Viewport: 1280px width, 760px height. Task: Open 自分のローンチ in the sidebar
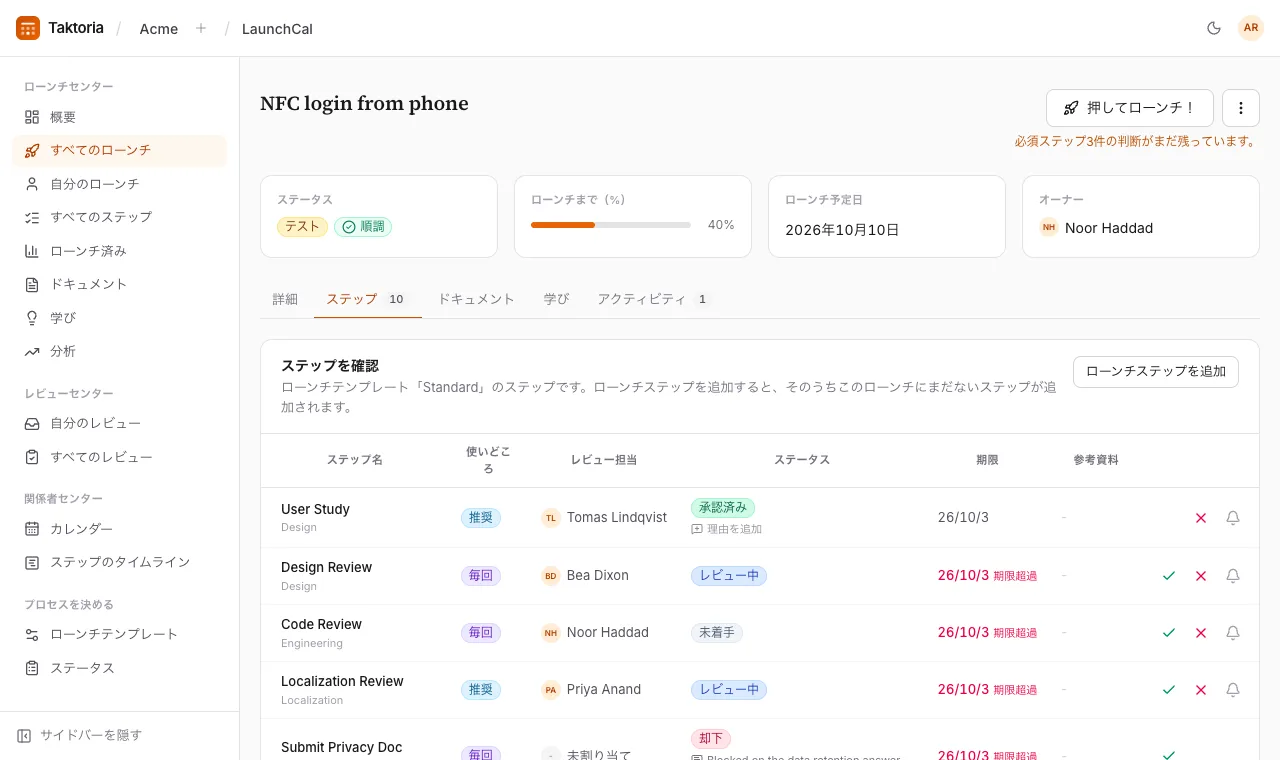120,184
